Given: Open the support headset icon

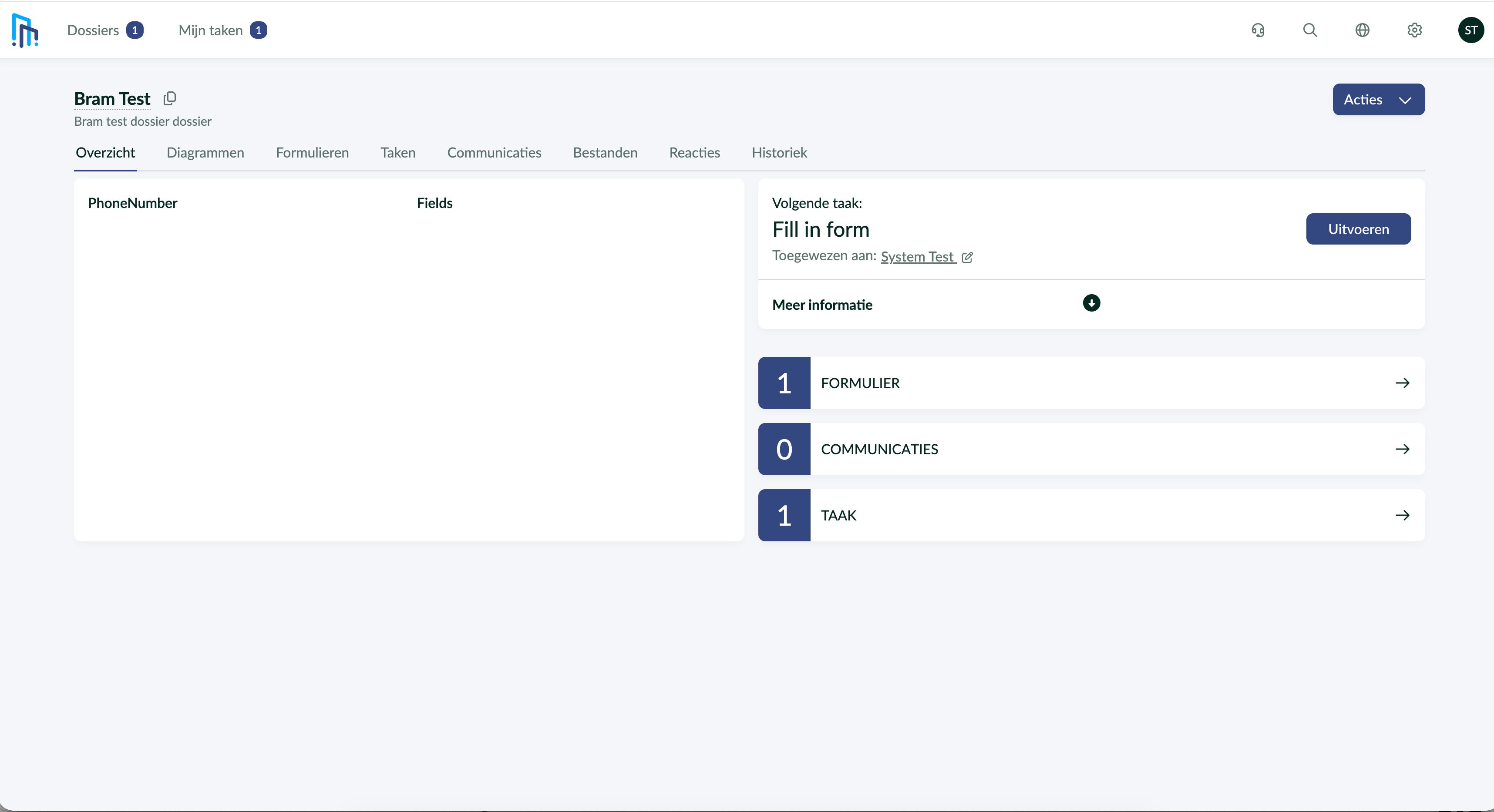Looking at the screenshot, I should coord(1258,30).
